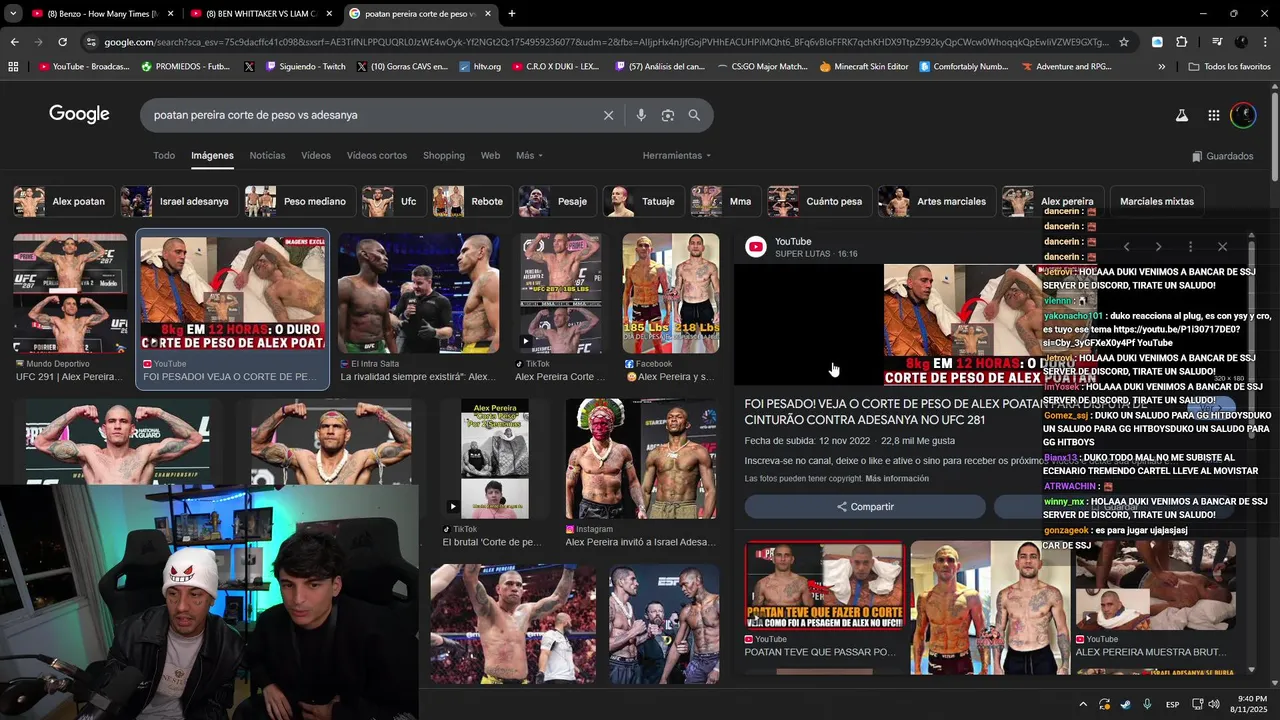Open the Todos los favoritos folder
Viewport: 1280px width, 720px height.
1230,66
